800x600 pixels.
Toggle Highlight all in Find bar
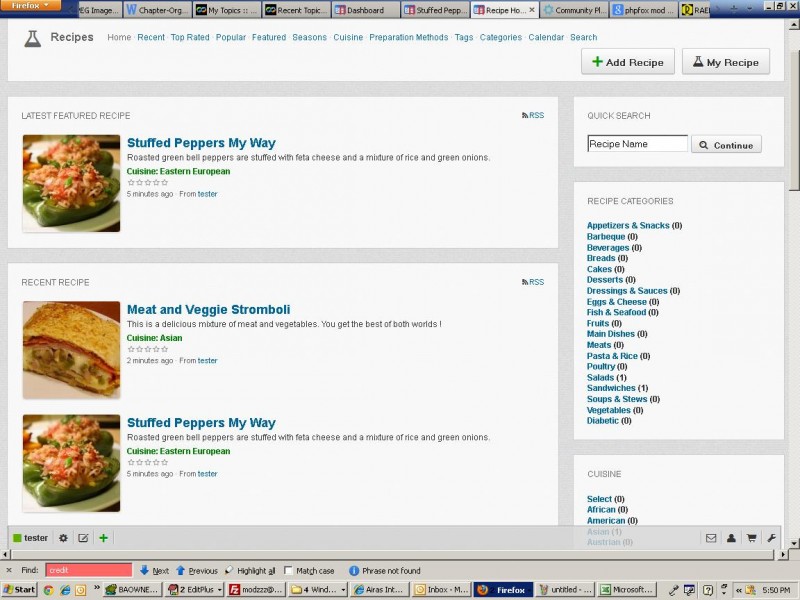tap(250, 570)
